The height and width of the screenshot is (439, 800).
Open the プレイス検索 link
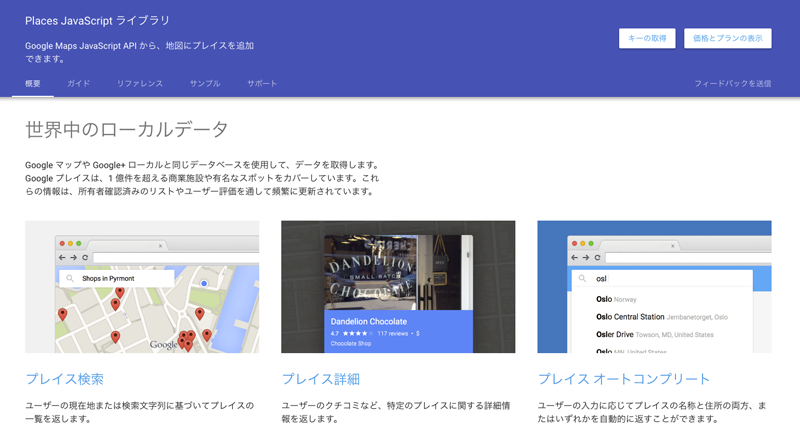[65, 379]
